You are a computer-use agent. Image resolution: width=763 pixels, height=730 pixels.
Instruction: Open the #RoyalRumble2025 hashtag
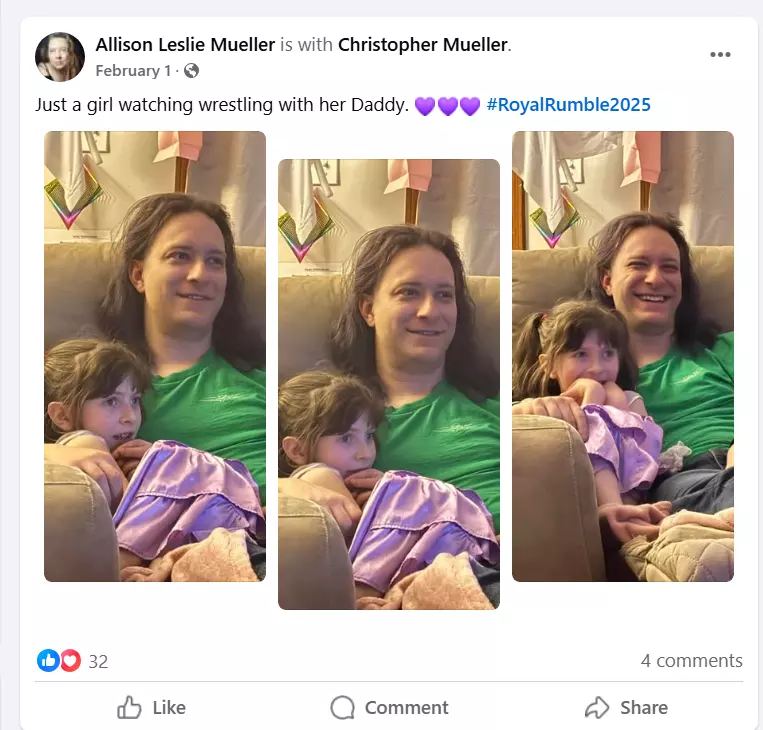(568, 105)
